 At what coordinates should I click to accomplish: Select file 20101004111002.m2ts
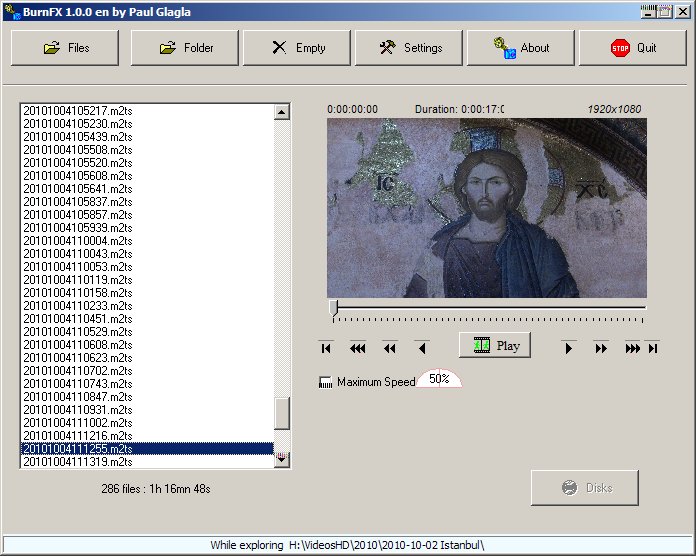click(x=147, y=422)
